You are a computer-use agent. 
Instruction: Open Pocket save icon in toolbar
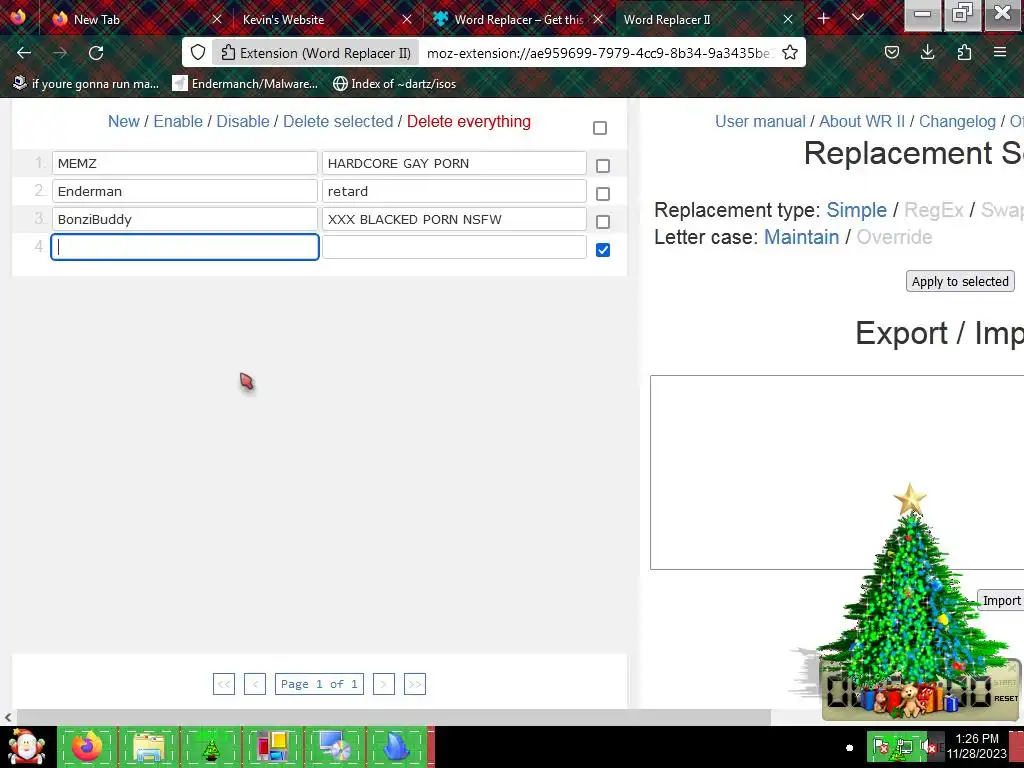tap(891, 53)
